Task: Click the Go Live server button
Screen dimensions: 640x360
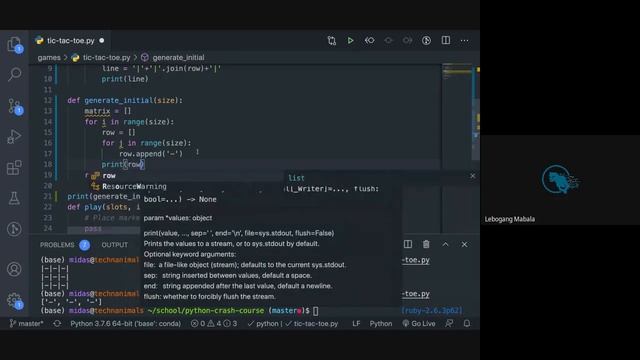Action: (419, 324)
